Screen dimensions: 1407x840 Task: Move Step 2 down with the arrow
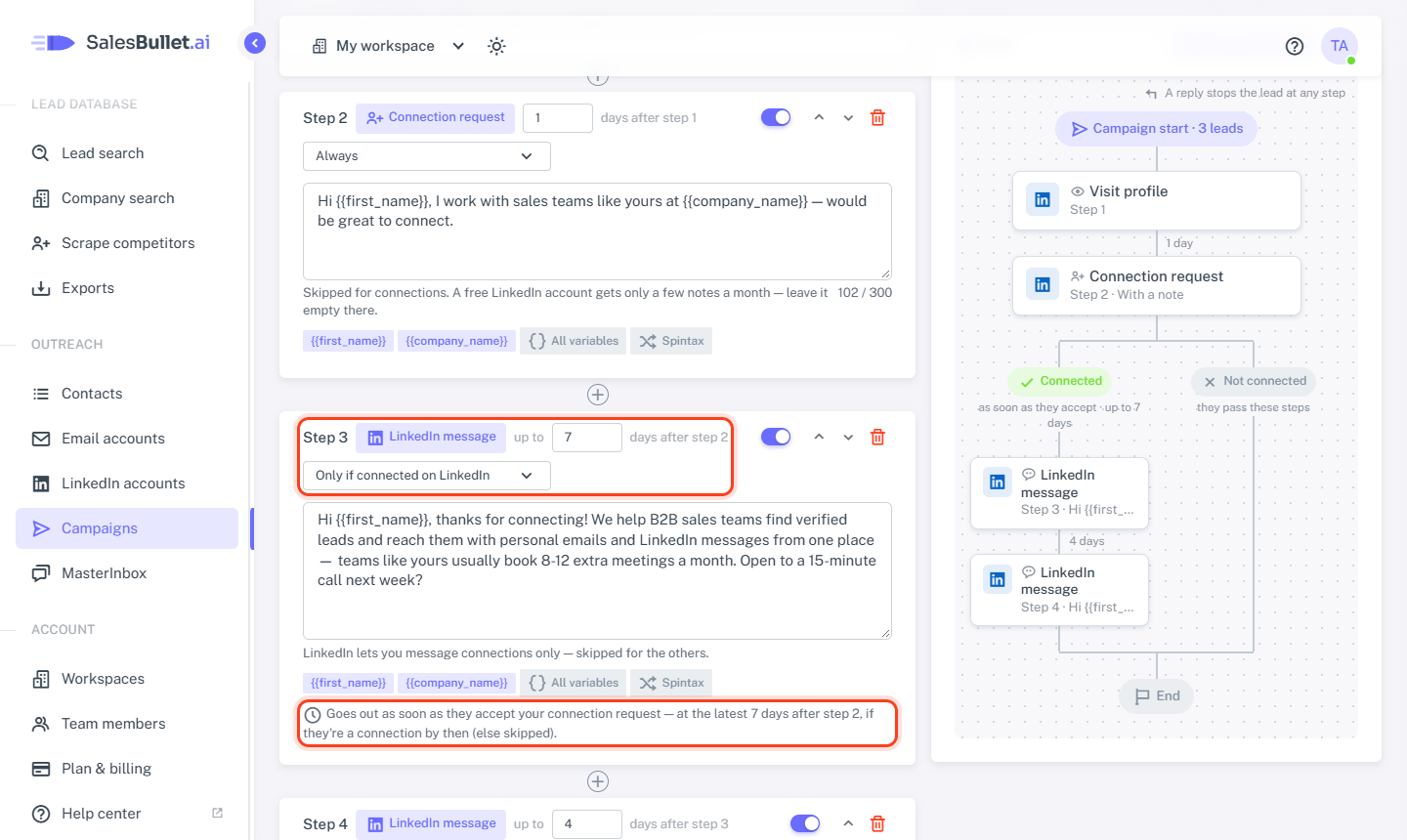pyautogui.click(x=848, y=117)
